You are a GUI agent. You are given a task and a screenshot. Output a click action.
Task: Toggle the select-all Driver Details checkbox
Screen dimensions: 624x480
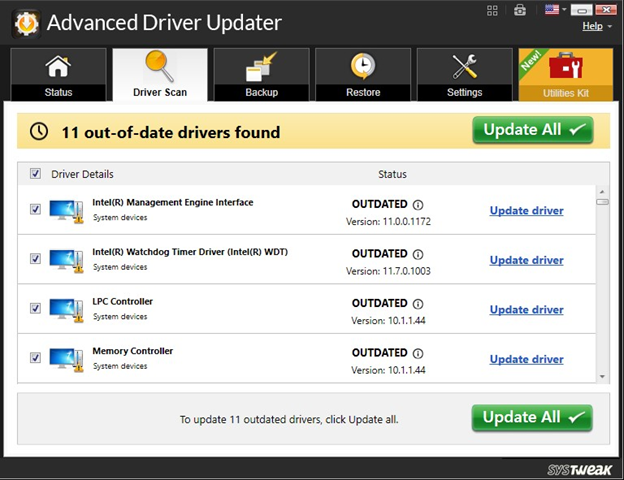37,174
